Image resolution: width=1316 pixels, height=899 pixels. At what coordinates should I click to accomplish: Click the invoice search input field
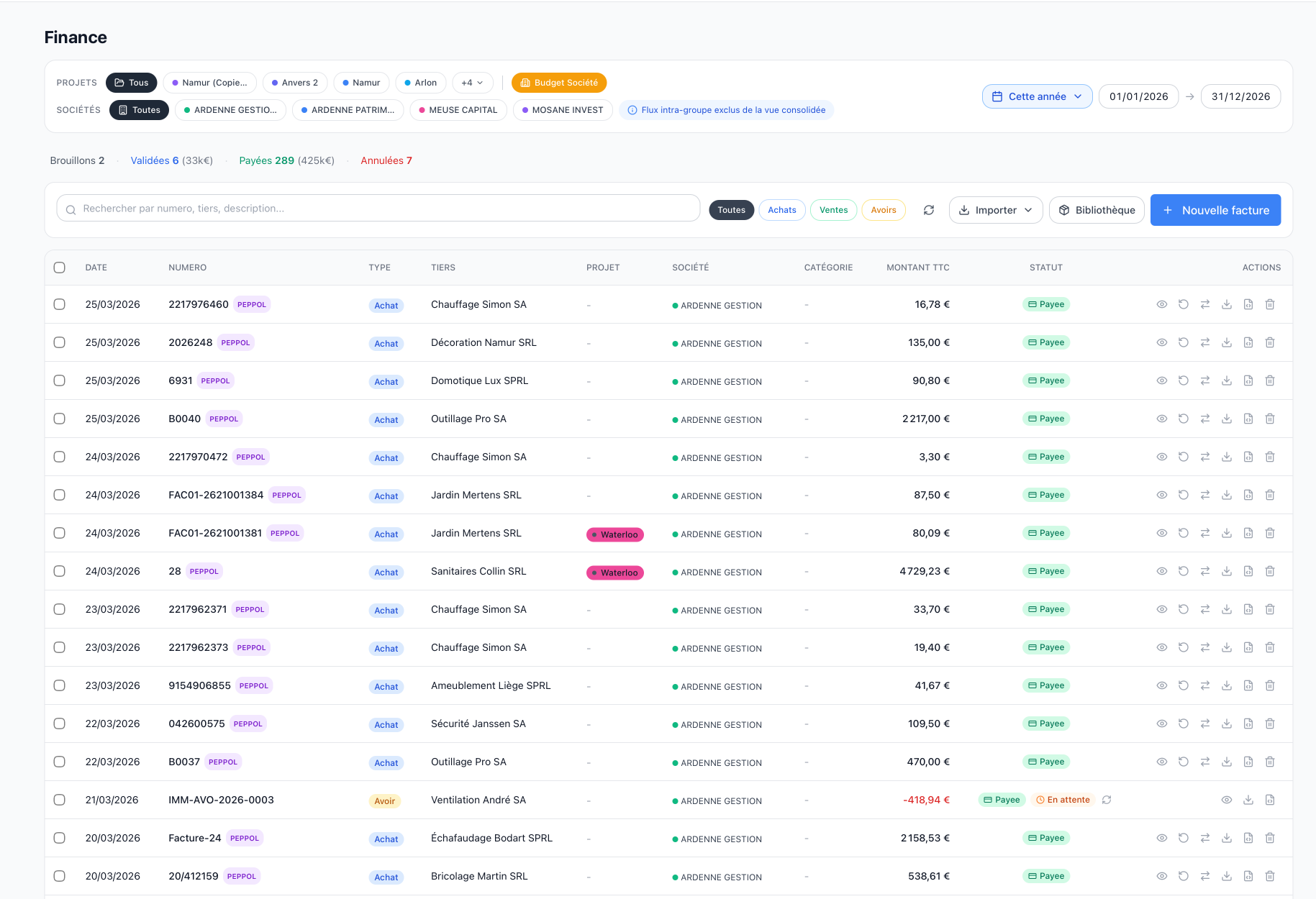(x=378, y=209)
